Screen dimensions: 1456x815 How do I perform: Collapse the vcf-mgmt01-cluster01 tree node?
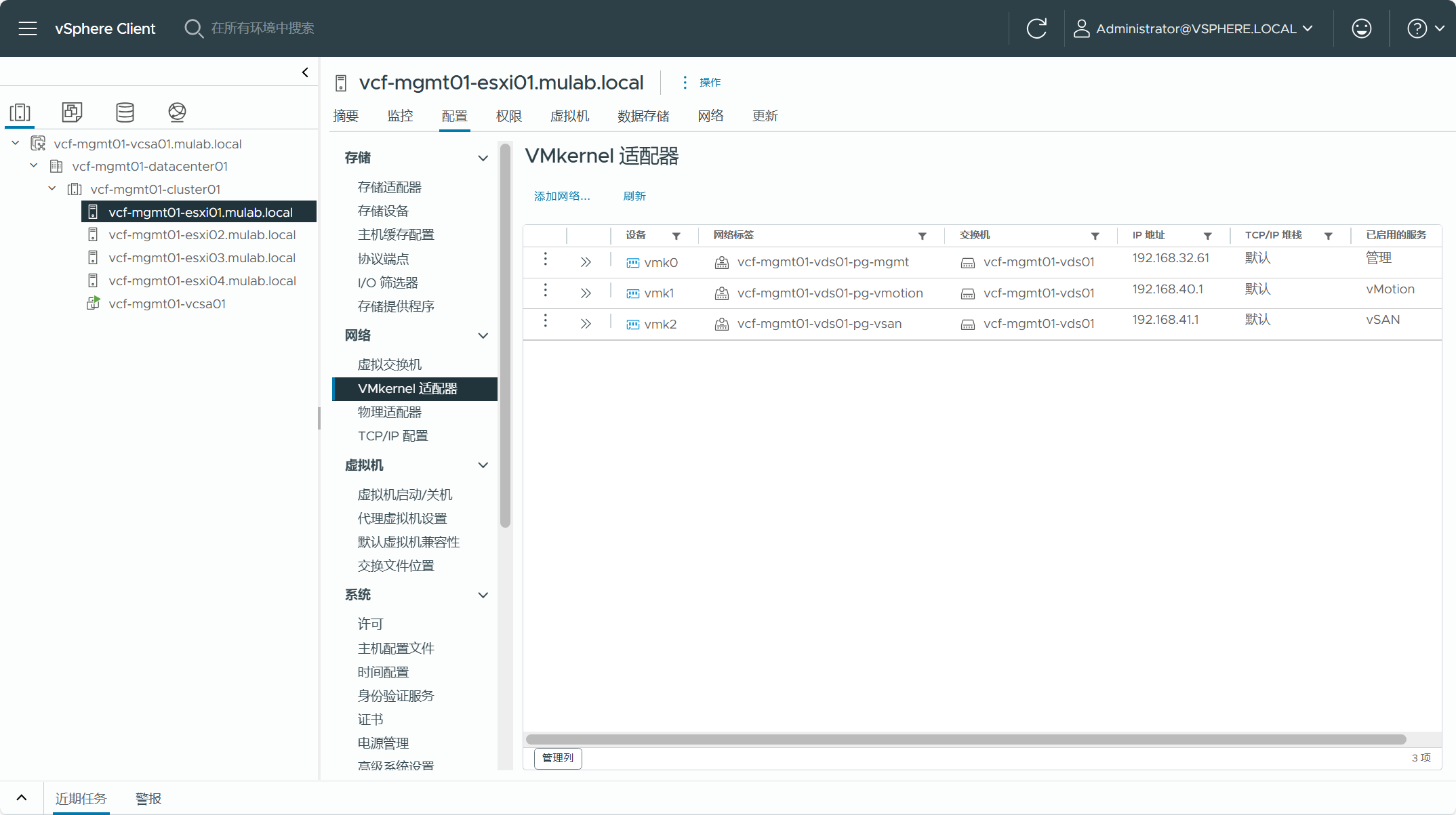pos(52,189)
